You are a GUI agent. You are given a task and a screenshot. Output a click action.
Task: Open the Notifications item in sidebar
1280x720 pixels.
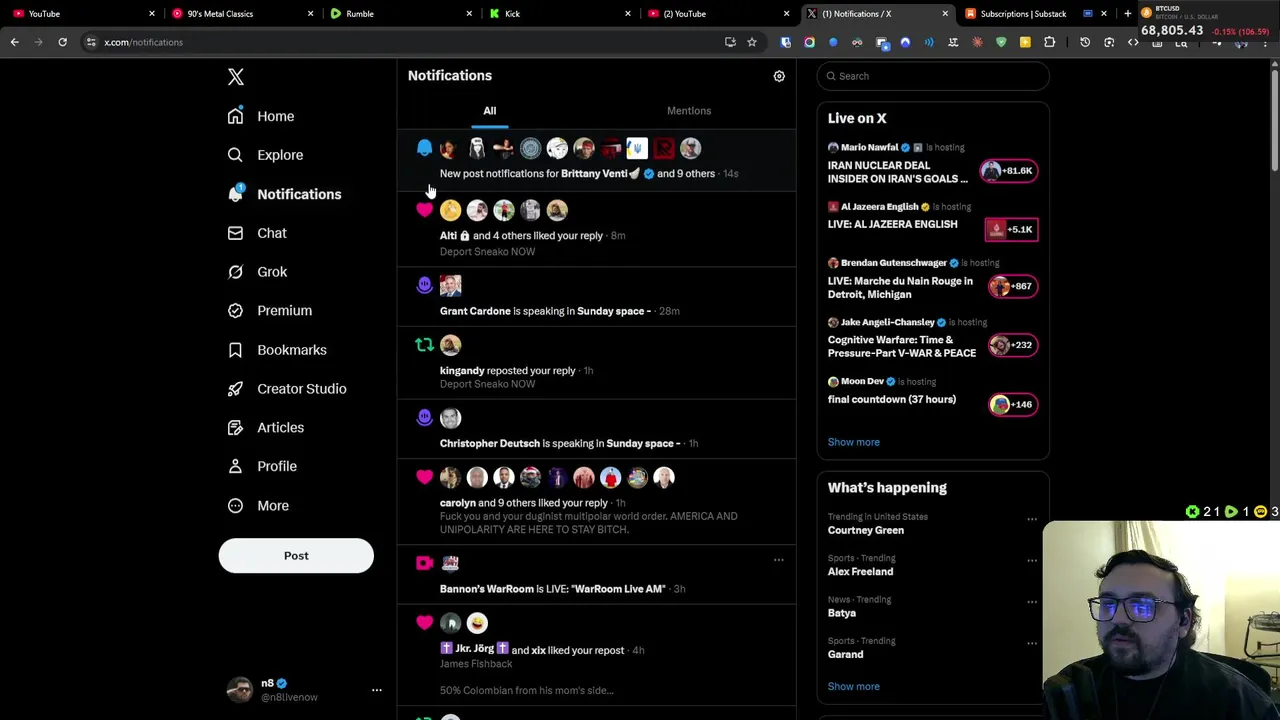click(285, 194)
